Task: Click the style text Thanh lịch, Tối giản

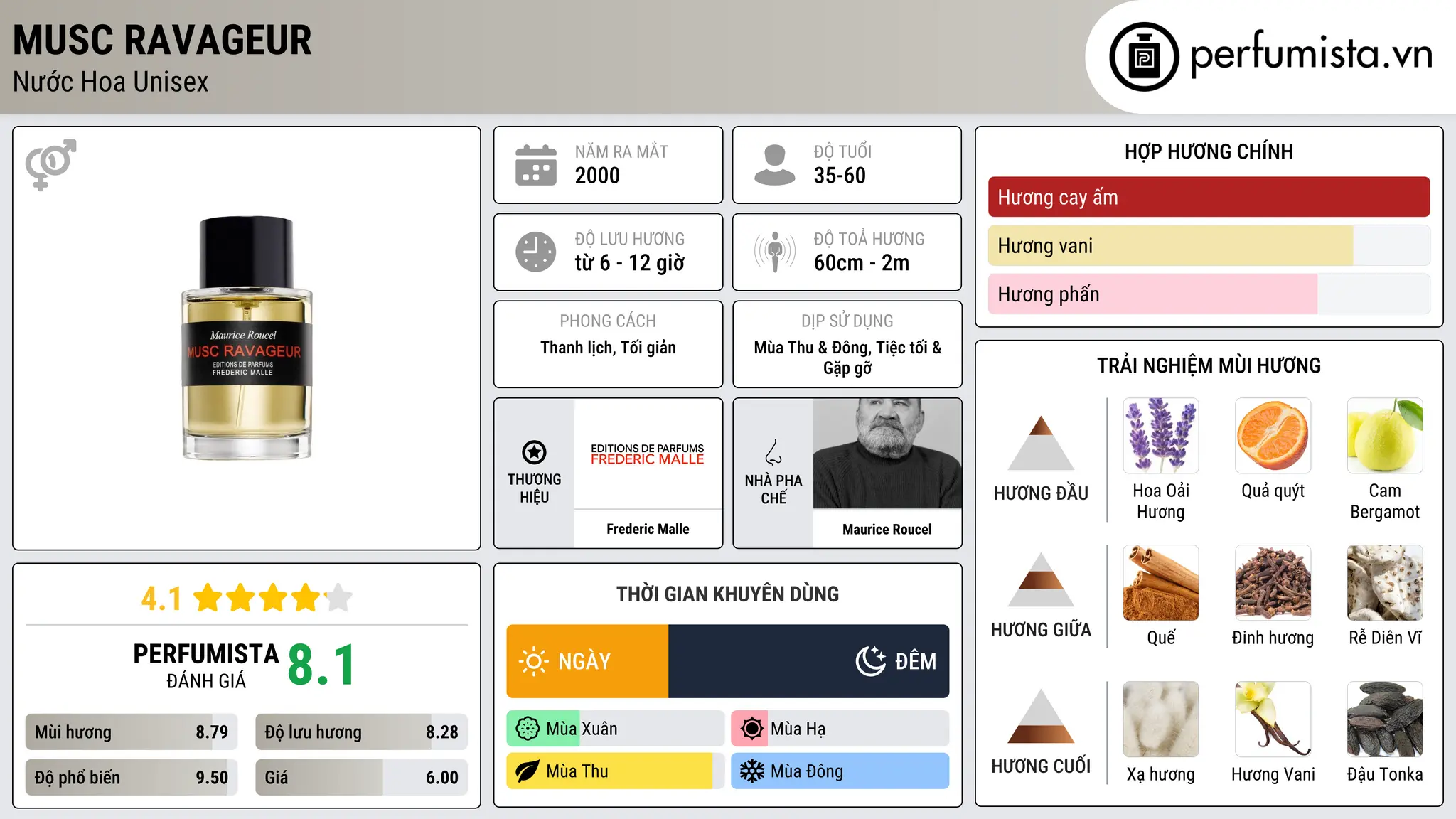Action: pos(608,348)
